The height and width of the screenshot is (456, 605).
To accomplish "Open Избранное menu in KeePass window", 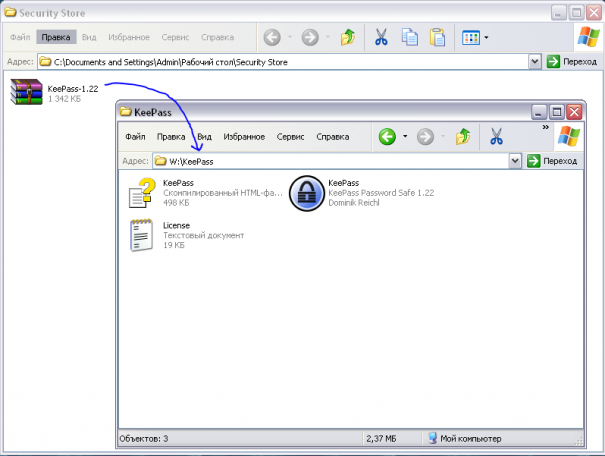I will (244, 137).
